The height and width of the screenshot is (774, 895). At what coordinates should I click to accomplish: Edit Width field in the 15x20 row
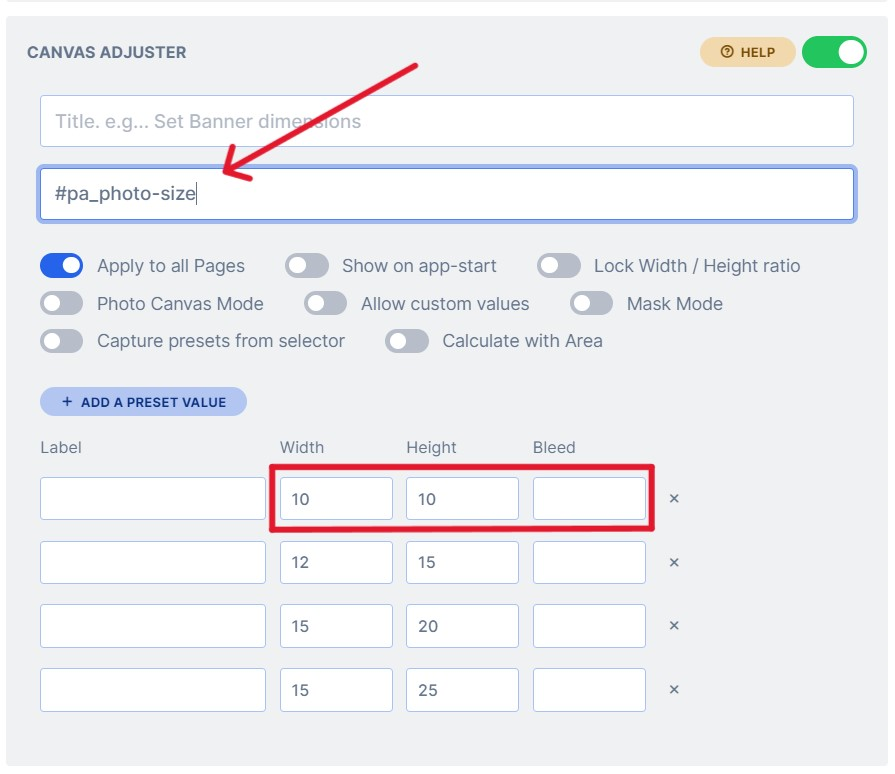[336, 626]
